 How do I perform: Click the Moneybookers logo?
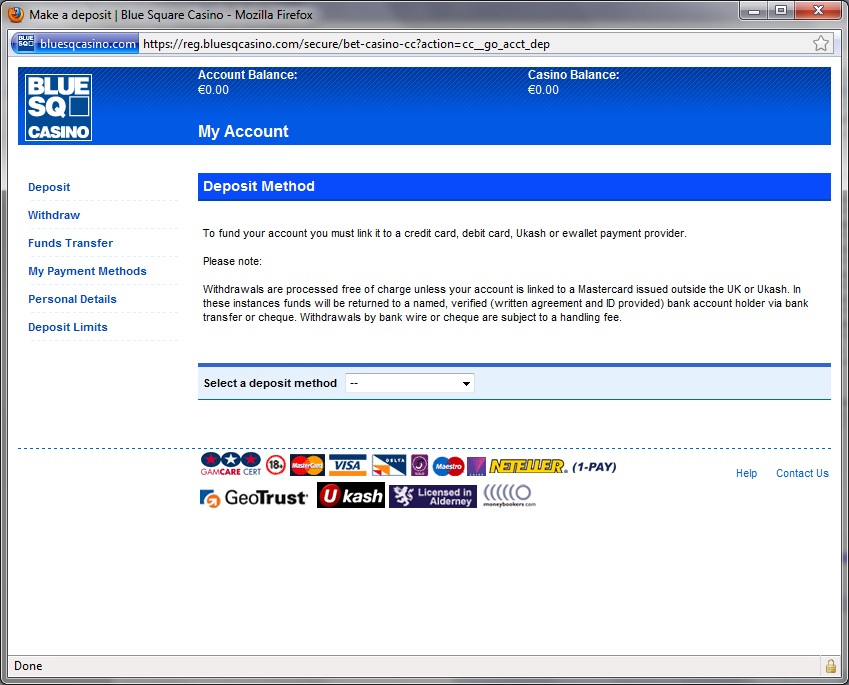(x=509, y=496)
